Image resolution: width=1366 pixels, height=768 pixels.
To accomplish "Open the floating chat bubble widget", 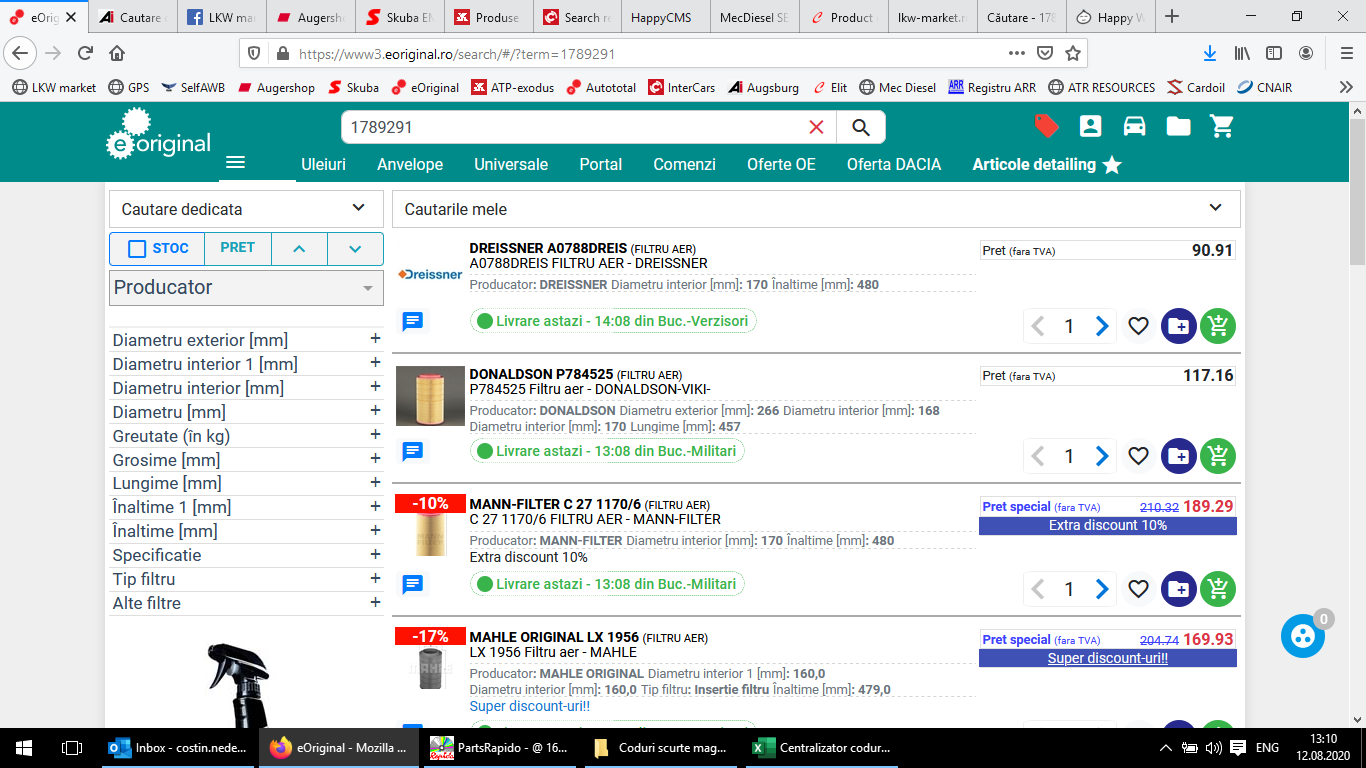I will (x=1303, y=636).
